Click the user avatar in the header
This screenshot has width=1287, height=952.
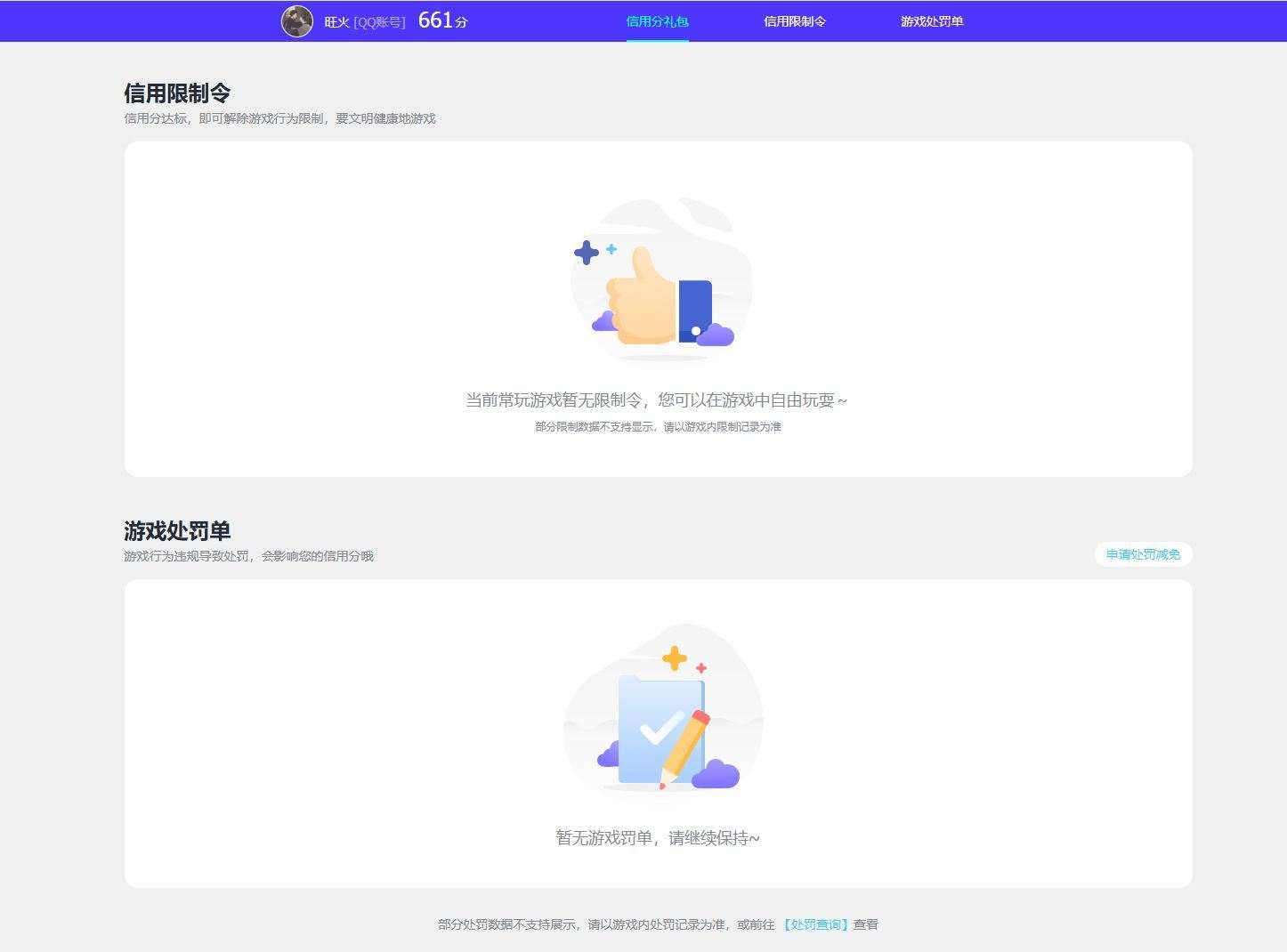click(297, 21)
